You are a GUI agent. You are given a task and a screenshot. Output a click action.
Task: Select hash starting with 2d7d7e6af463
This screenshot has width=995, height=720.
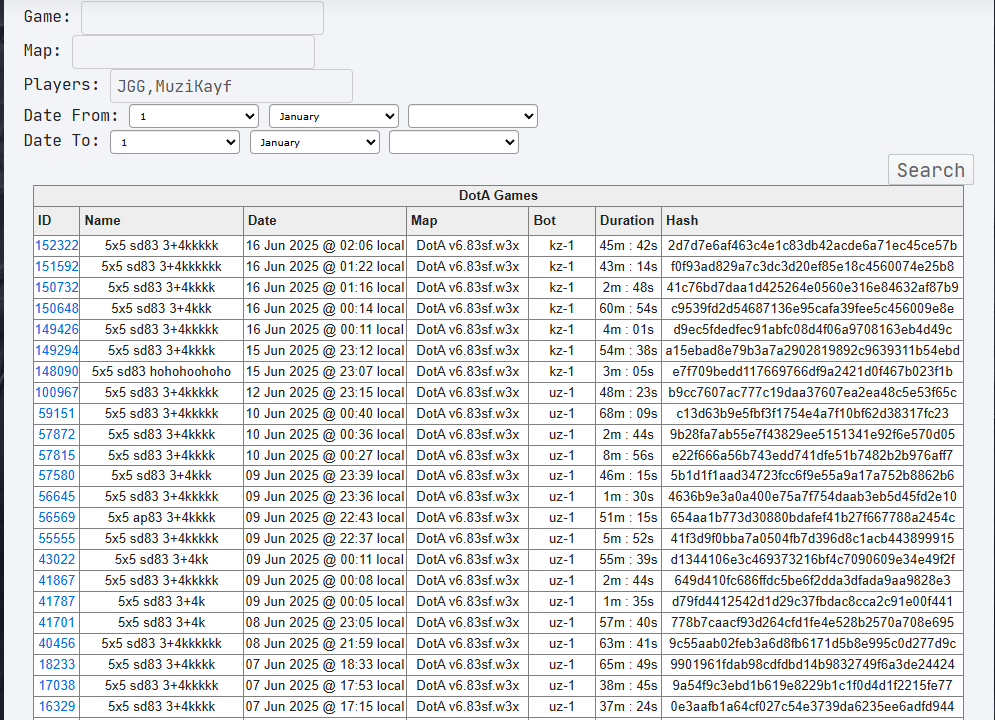(812, 245)
